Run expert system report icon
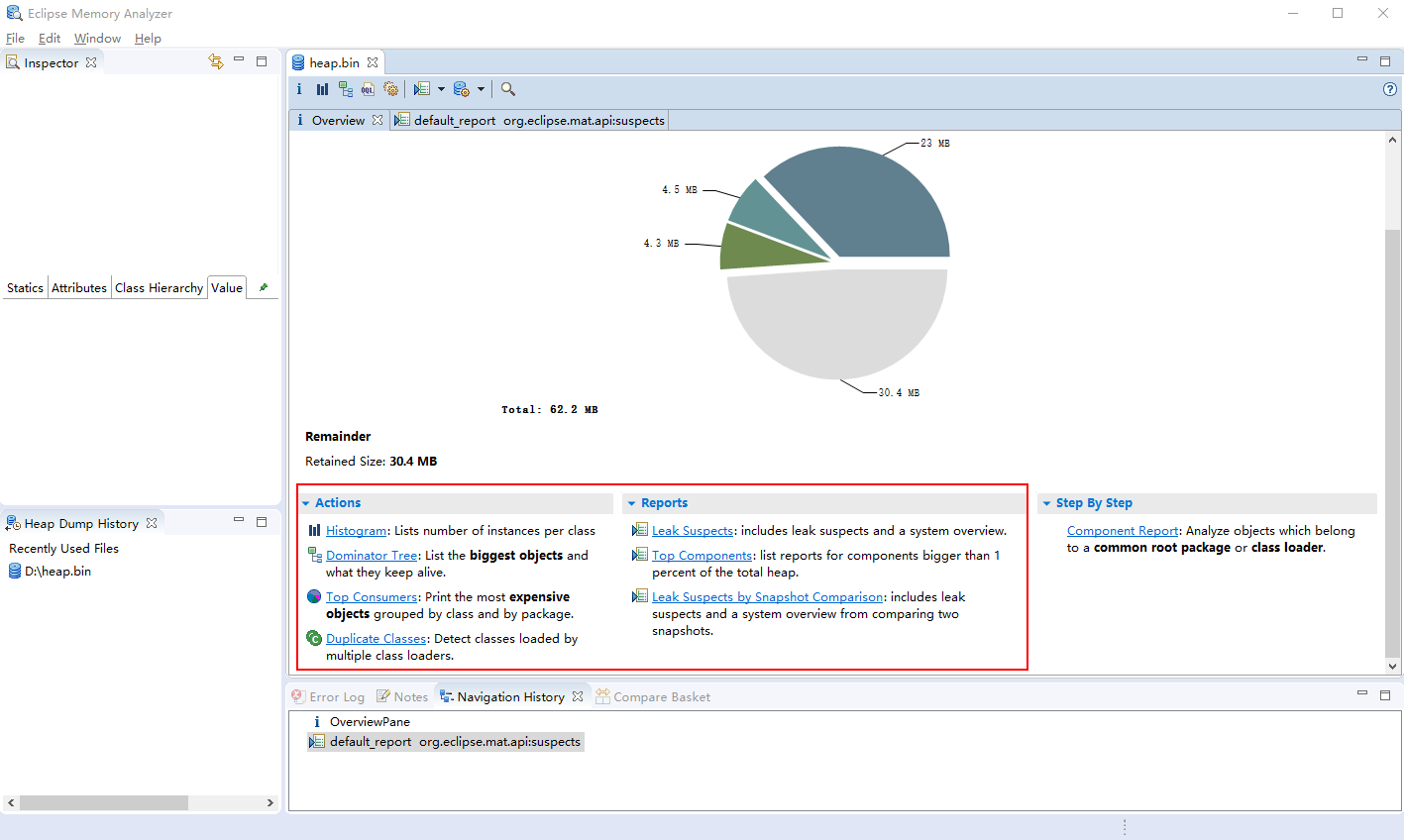This screenshot has height=840, width=1404. click(x=422, y=89)
